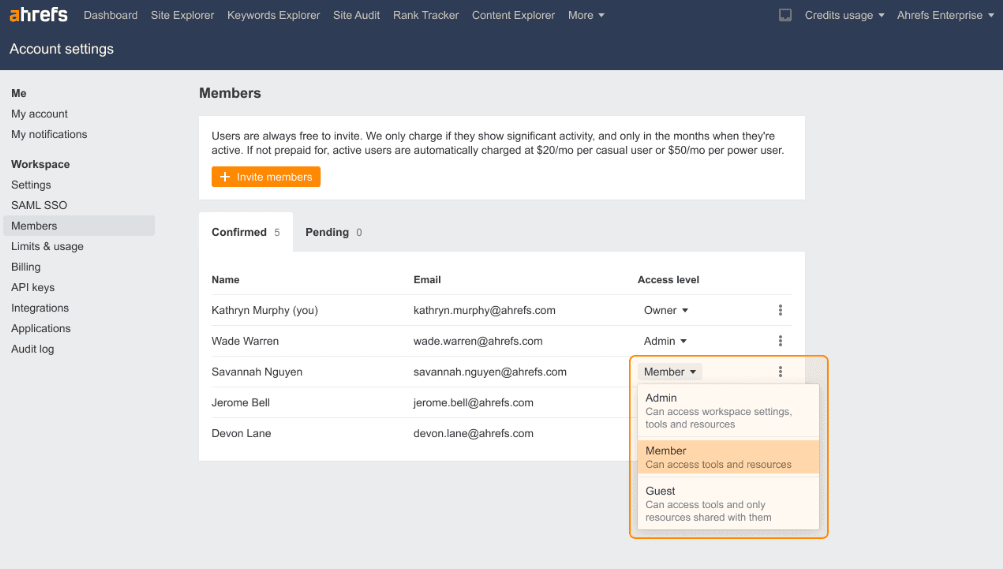The width and height of the screenshot is (1003, 569).
Task: Click email wade.warren@ahrefs.com
Action: (478, 341)
